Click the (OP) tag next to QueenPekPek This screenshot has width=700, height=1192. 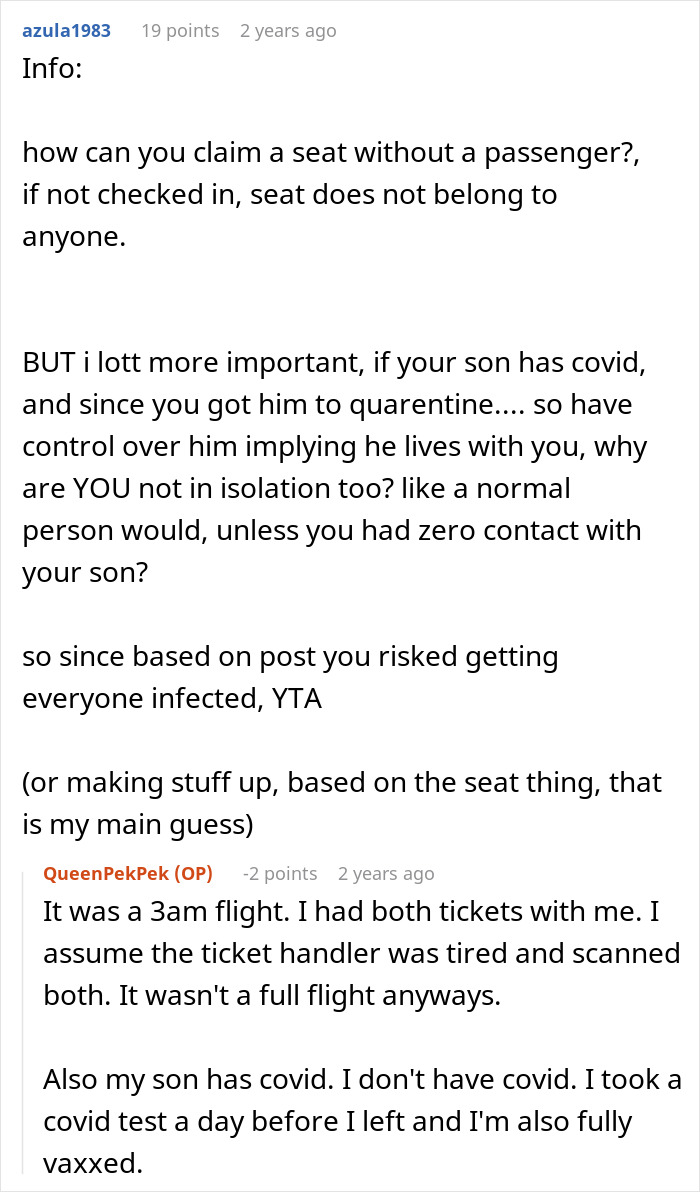[x=193, y=873]
